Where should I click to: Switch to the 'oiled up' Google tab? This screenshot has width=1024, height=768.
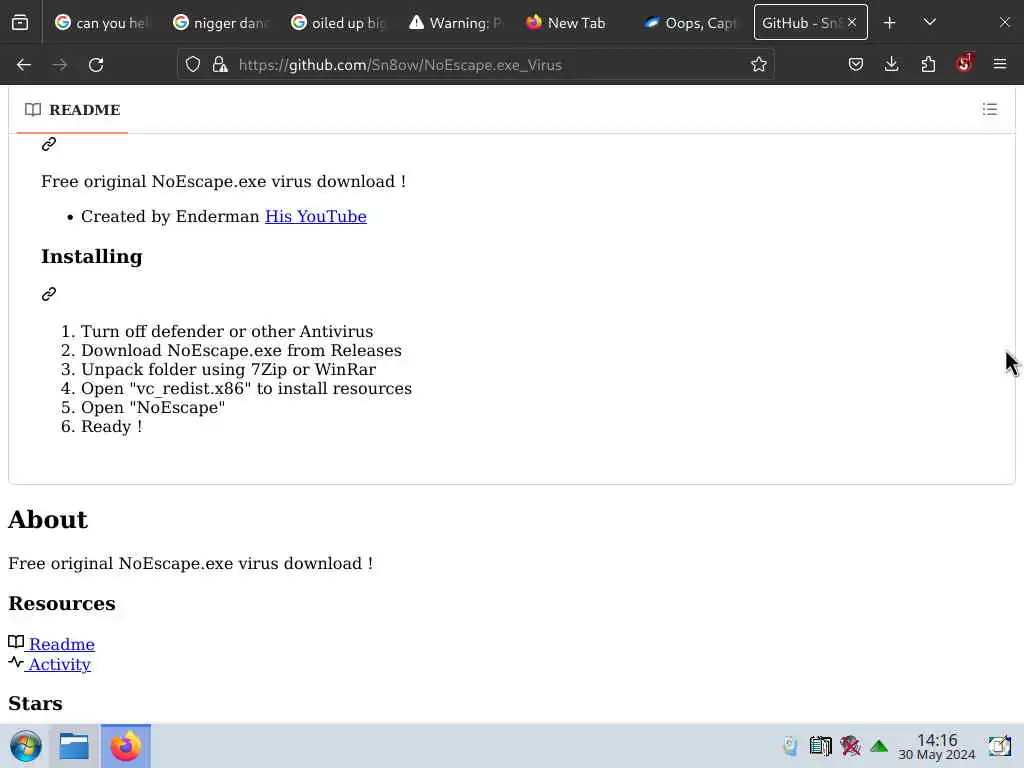point(338,23)
